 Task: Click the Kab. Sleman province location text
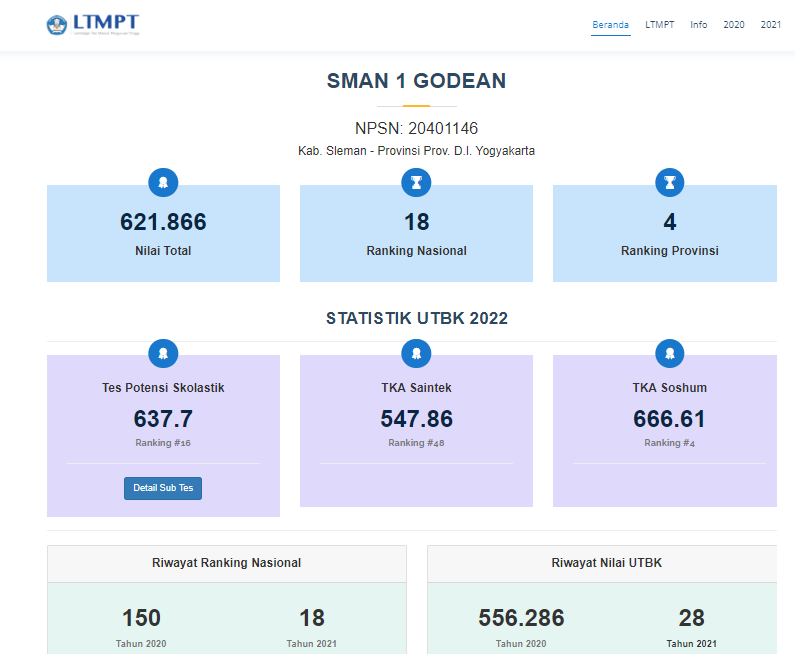point(416,151)
